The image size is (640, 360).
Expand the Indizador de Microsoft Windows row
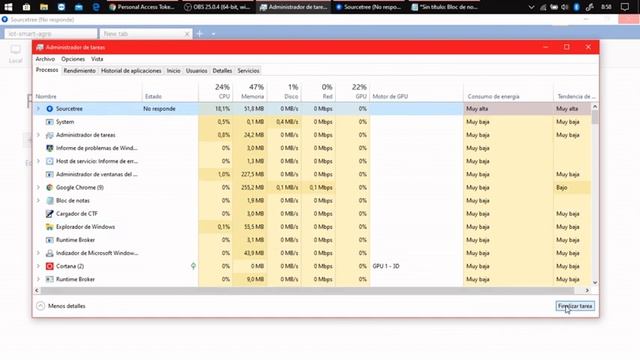(x=38, y=253)
